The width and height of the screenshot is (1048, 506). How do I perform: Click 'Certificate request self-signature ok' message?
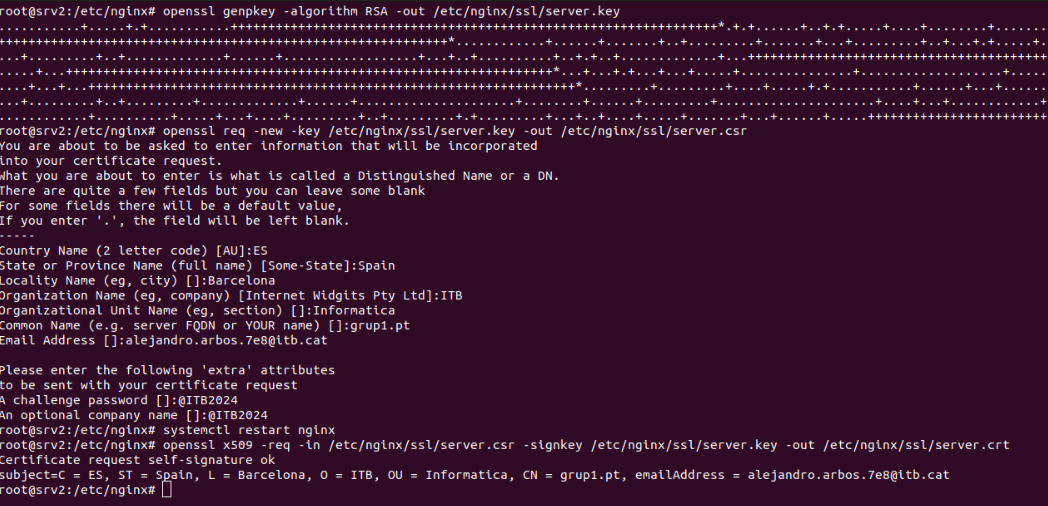point(140,460)
